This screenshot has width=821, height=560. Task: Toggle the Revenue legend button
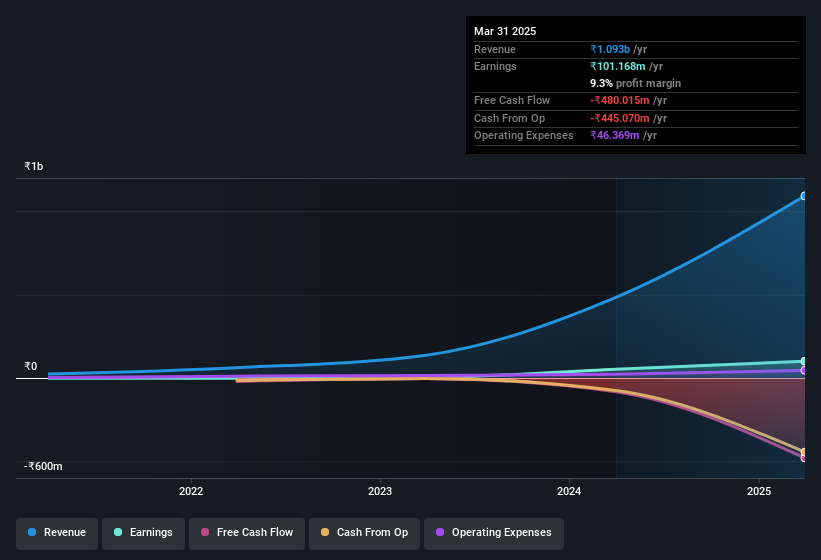pos(57,533)
